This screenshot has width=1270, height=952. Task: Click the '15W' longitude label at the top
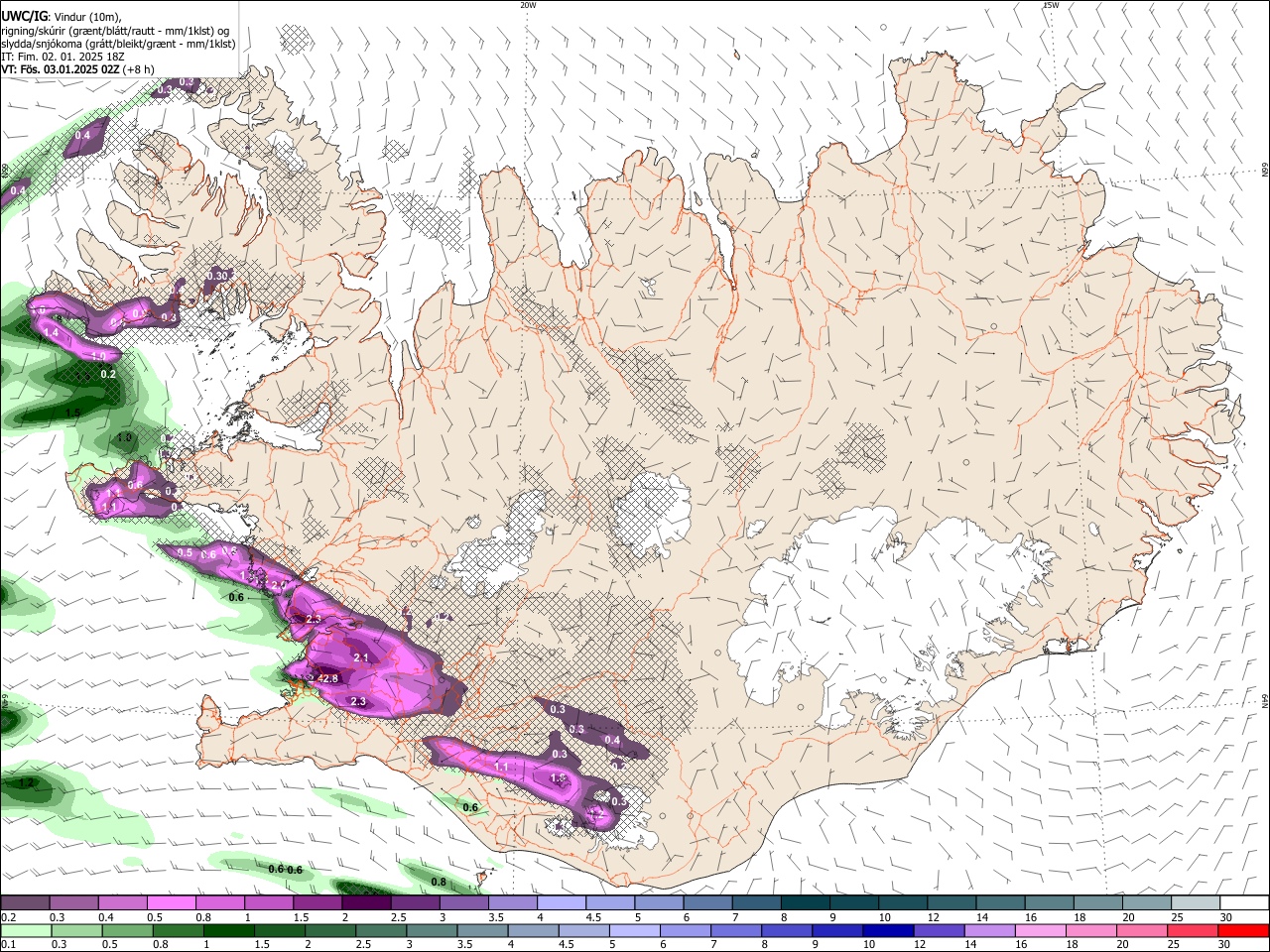[1051, 5]
